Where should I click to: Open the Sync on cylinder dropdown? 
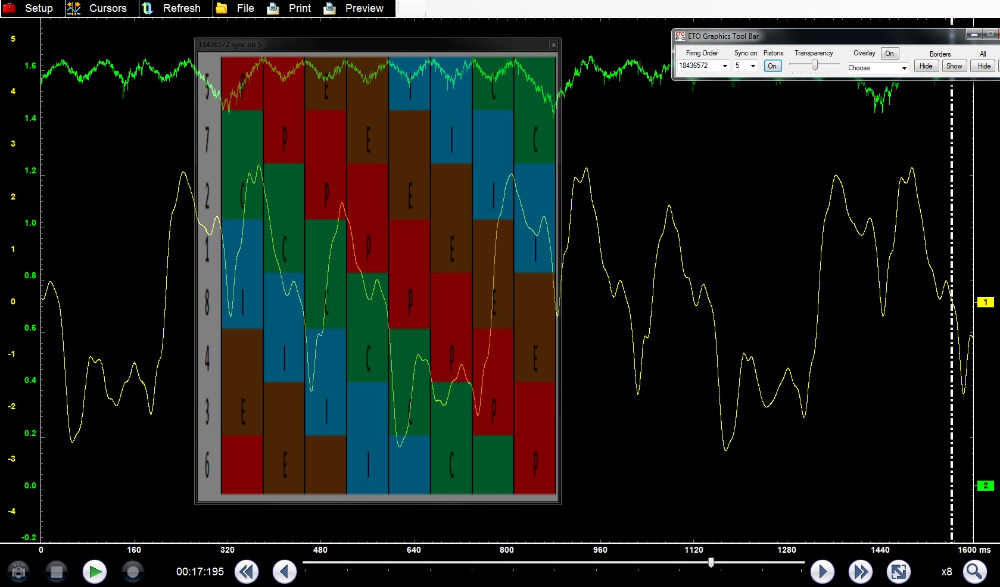click(x=745, y=66)
